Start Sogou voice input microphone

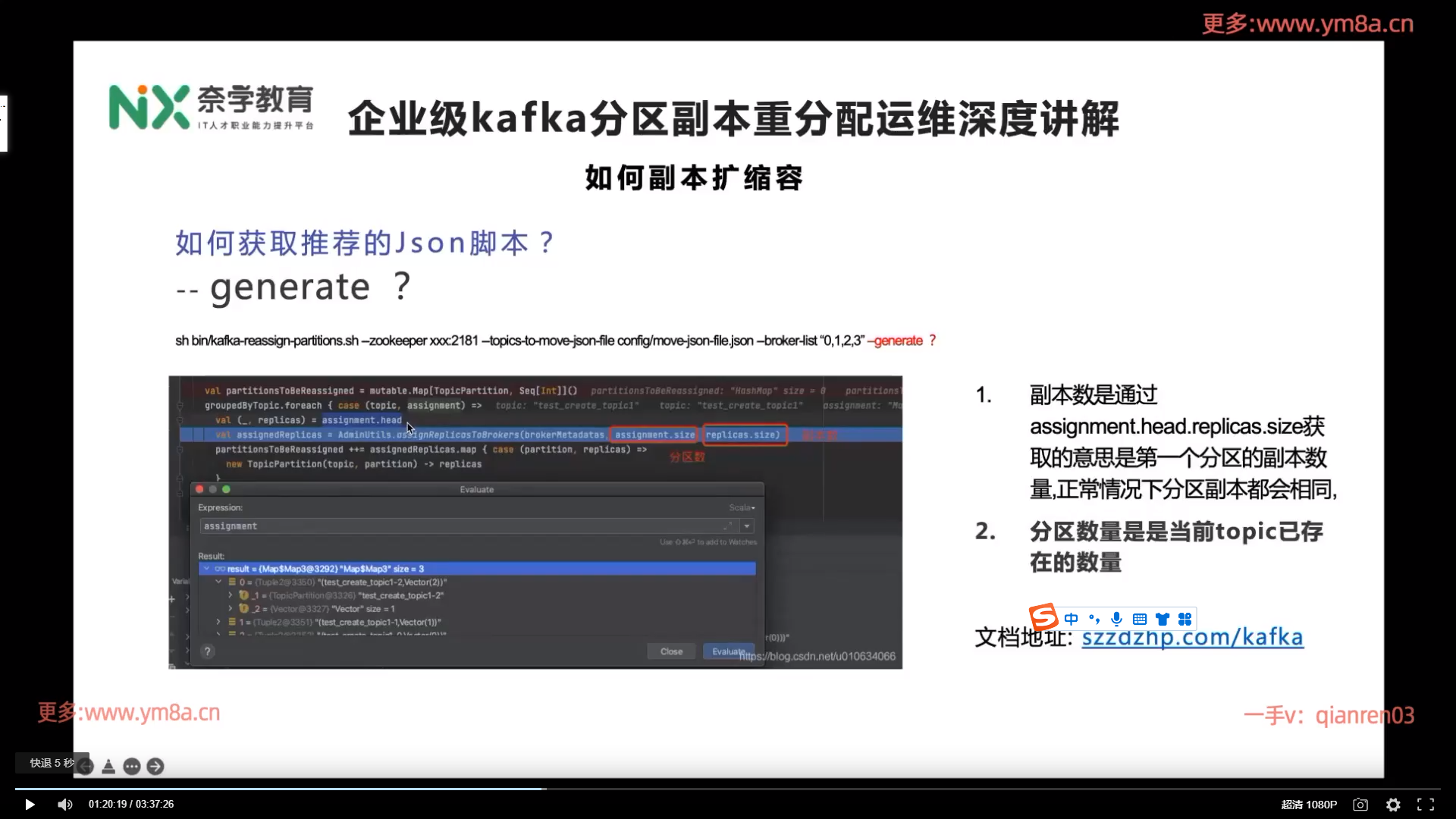1116,619
